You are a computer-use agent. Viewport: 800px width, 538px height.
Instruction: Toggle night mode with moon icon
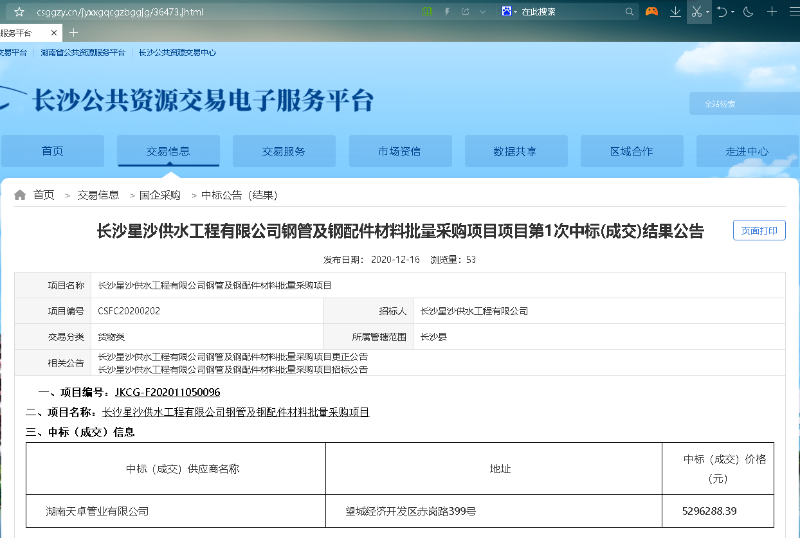coord(748,12)
